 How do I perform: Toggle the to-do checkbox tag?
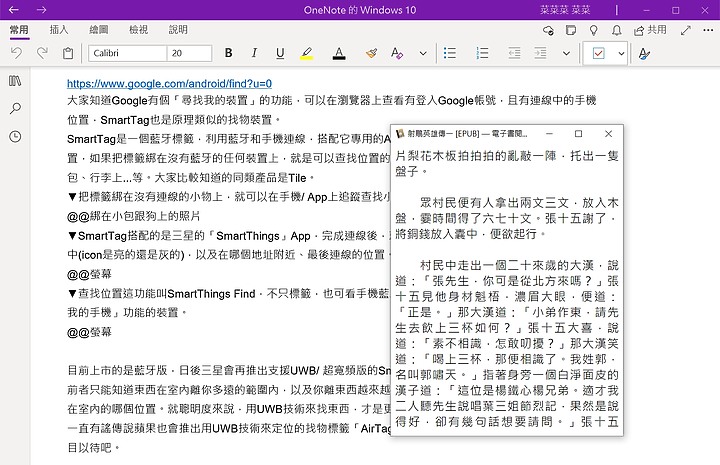click(x=598, y=53)
